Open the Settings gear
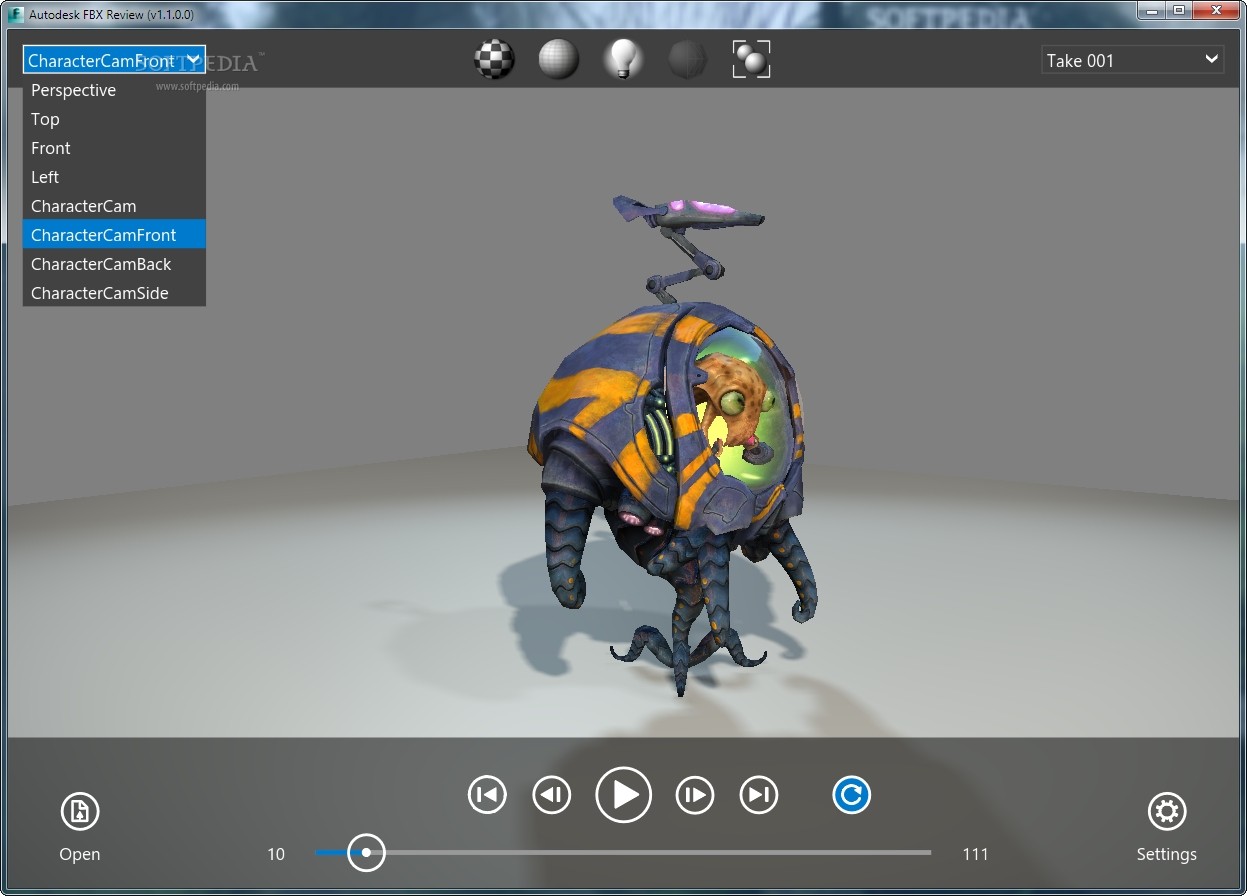1247x896 pixels. [1166, 811]
